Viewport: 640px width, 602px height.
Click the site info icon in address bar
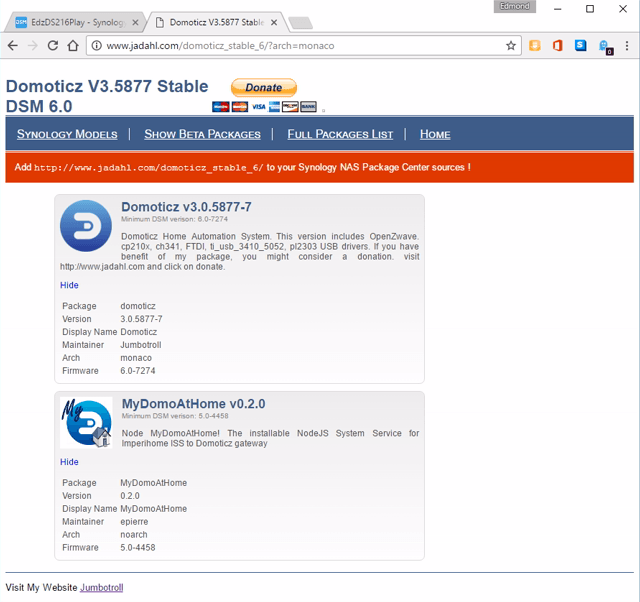[x=96, y=45]
